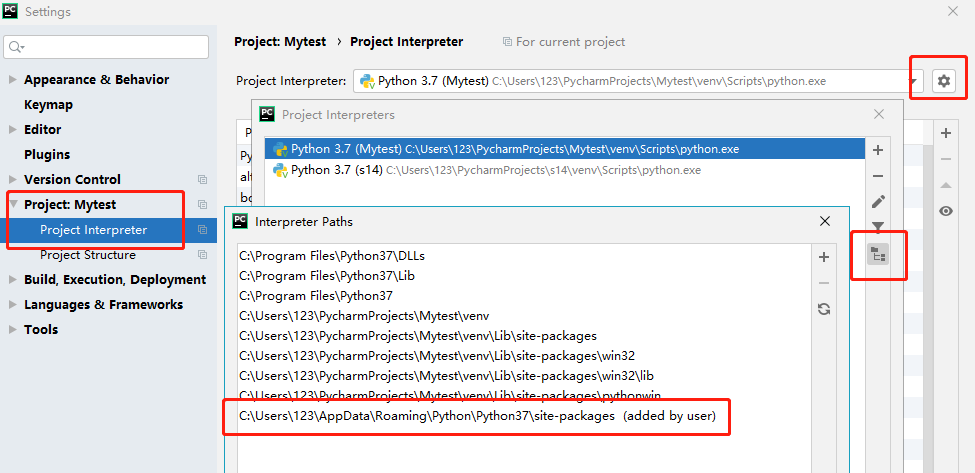Image resolution: width=975 pixels, height=473 pixels.
Task: Expand Version Control settings node
Action: 12,180
